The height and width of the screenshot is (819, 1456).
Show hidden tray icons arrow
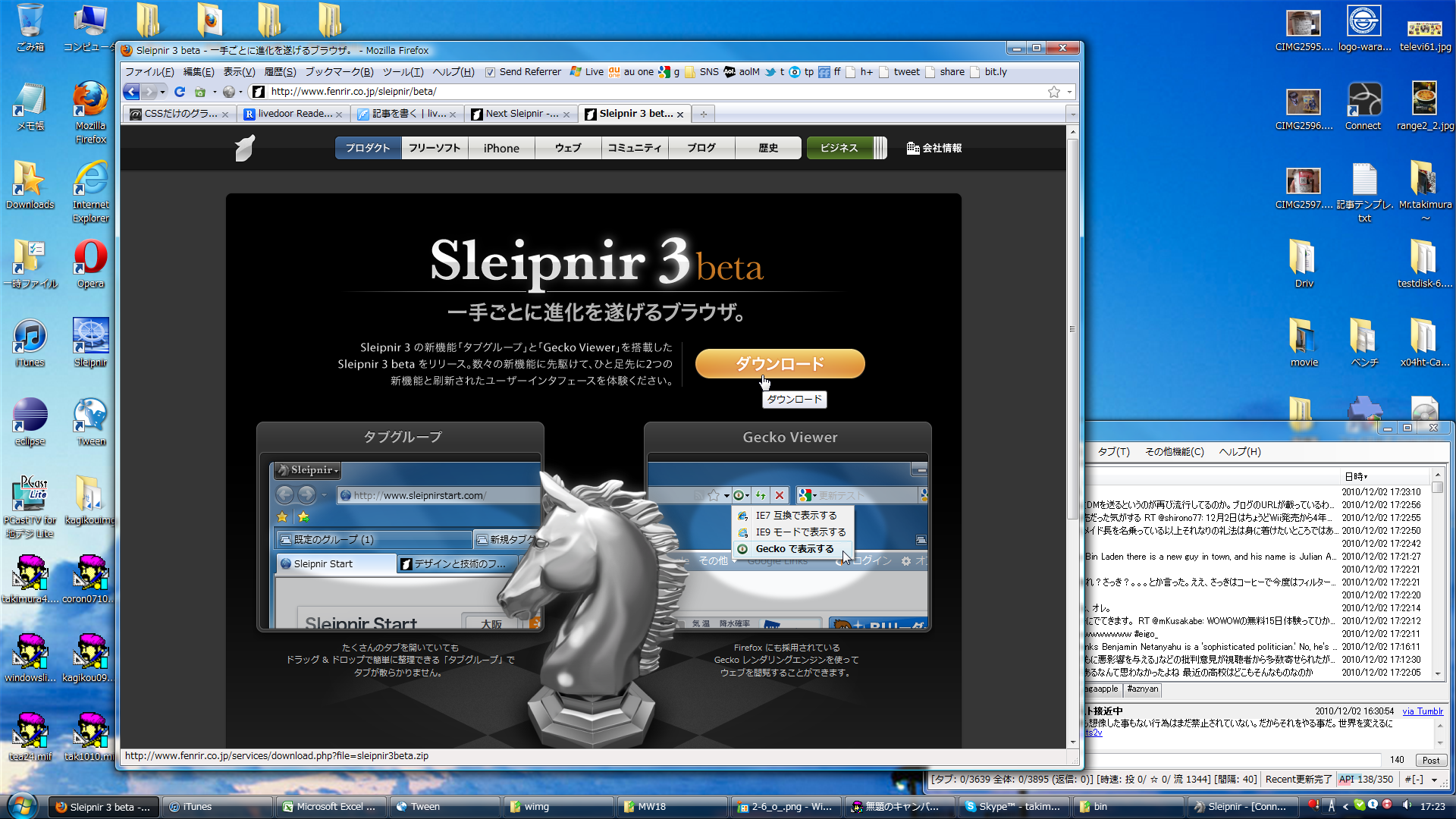pos(1346,806)
